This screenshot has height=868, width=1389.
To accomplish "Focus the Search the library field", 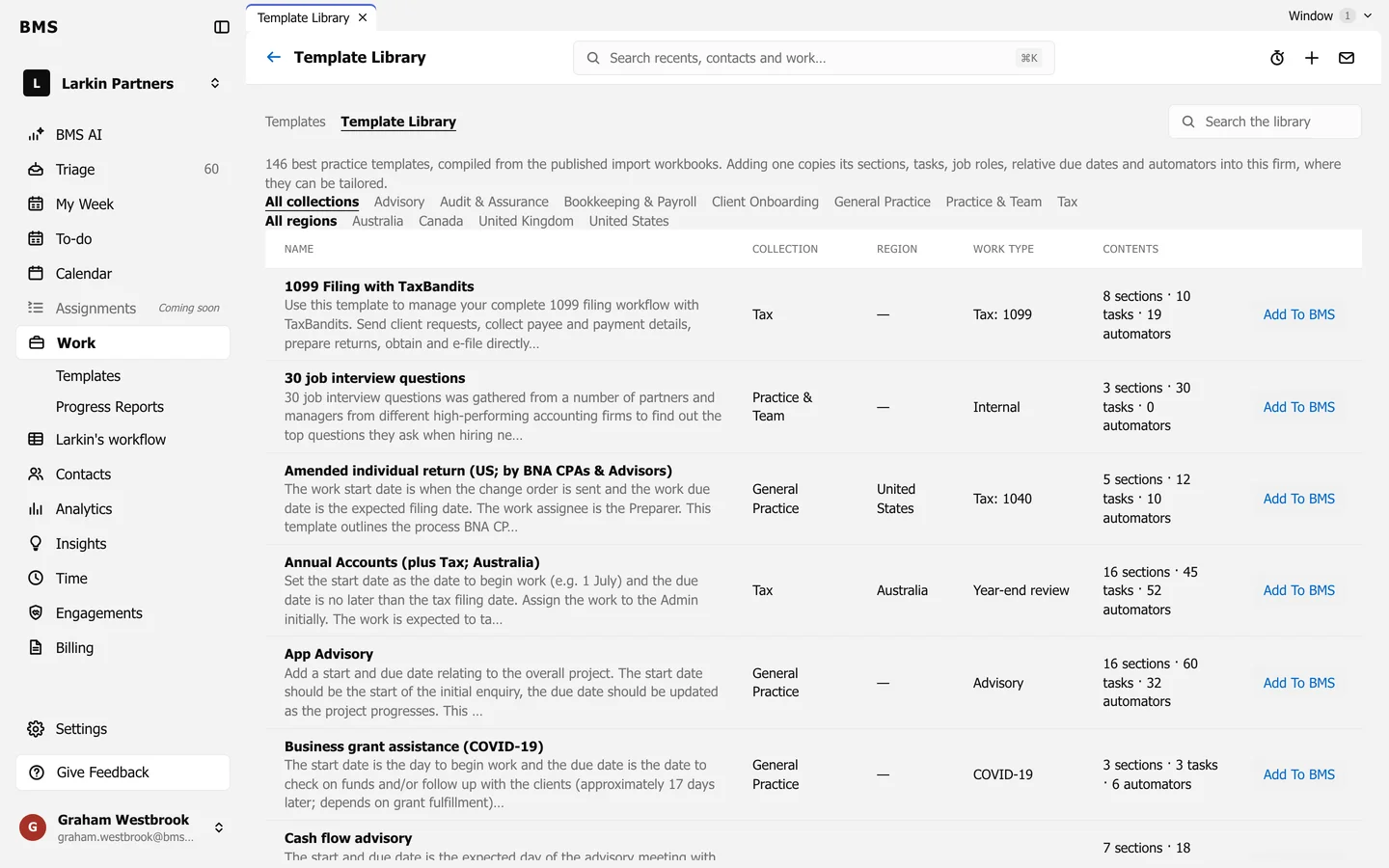I will [1265, 122].
